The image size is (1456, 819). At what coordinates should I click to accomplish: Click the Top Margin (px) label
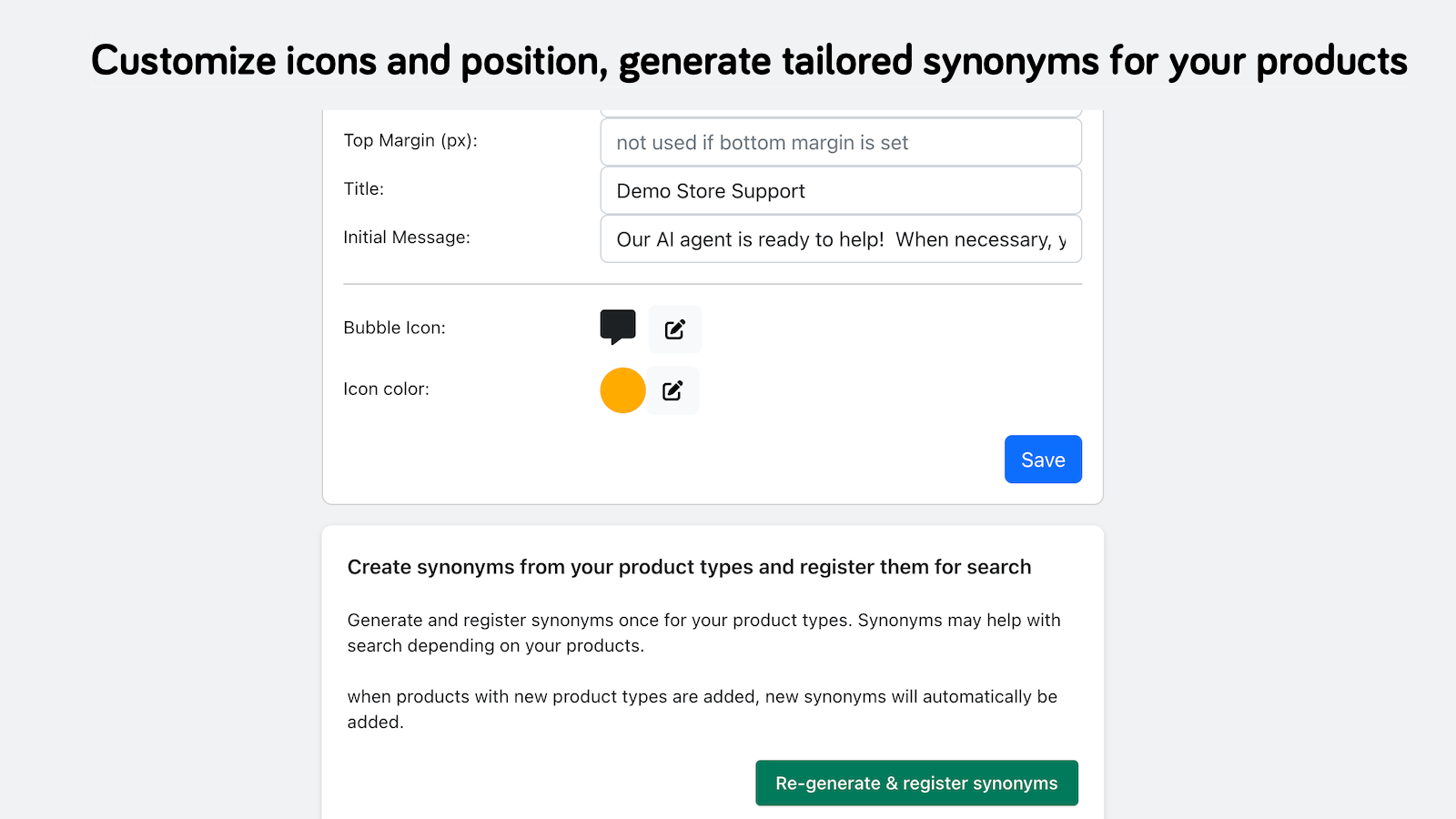[409, 140]
